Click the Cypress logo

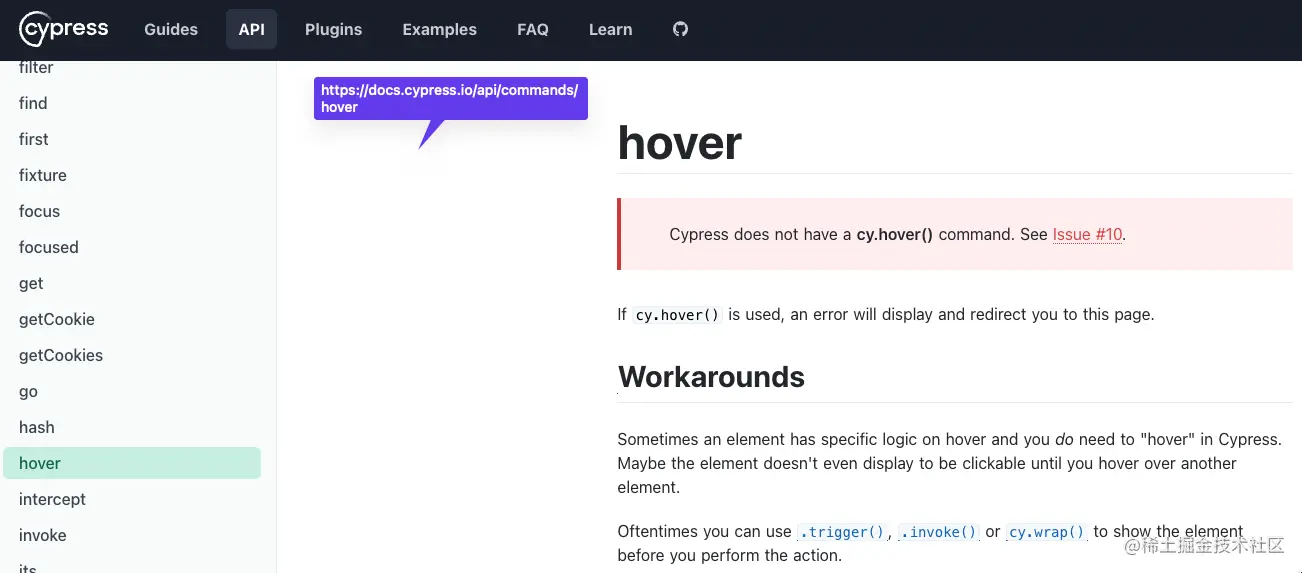click(64, 29)
